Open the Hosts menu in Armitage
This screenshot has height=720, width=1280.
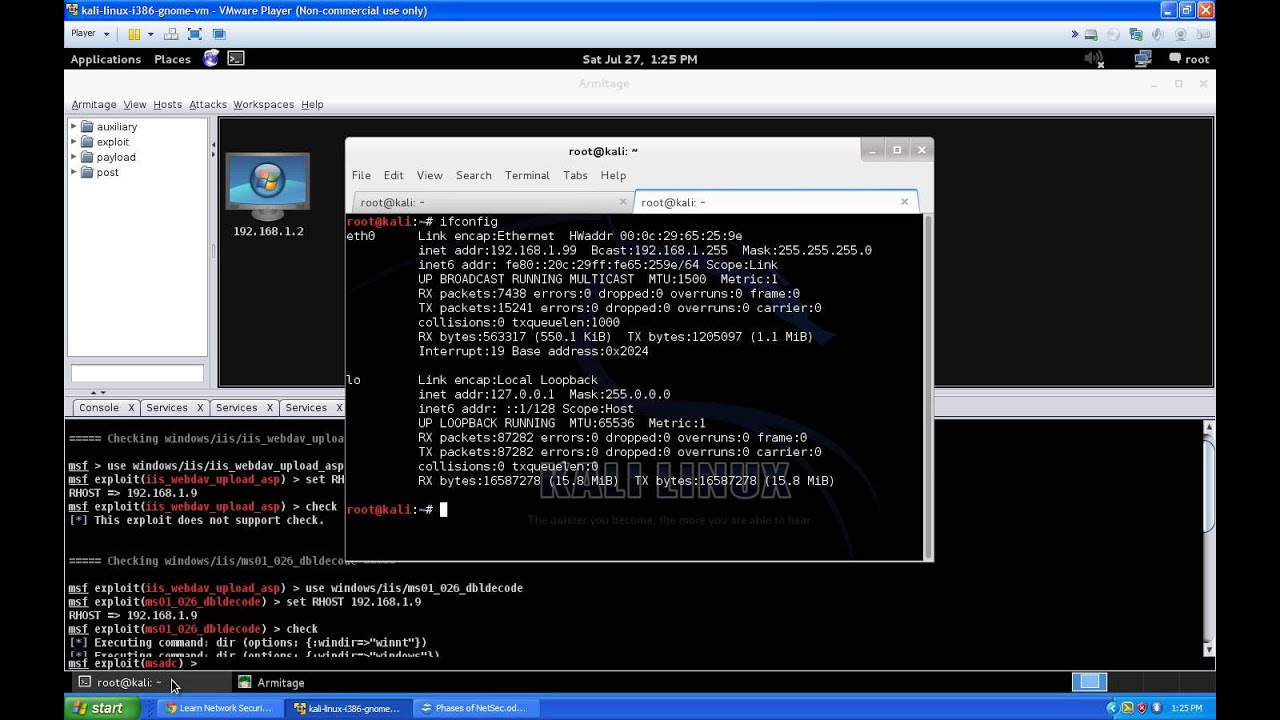tap(167, 104)
